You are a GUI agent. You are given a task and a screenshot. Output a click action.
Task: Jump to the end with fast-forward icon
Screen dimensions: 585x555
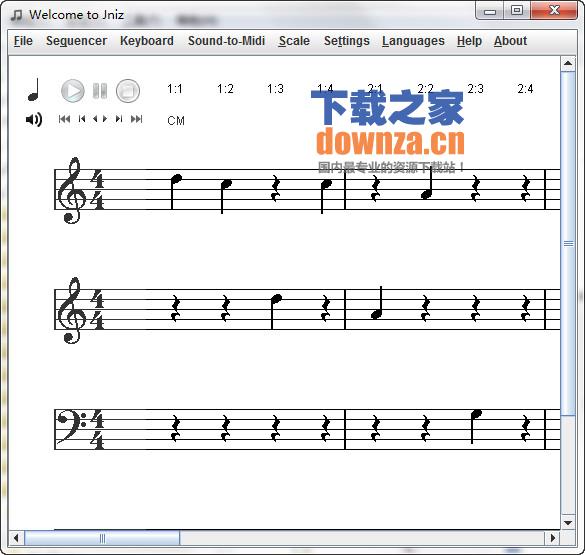(x=137, y=119)
